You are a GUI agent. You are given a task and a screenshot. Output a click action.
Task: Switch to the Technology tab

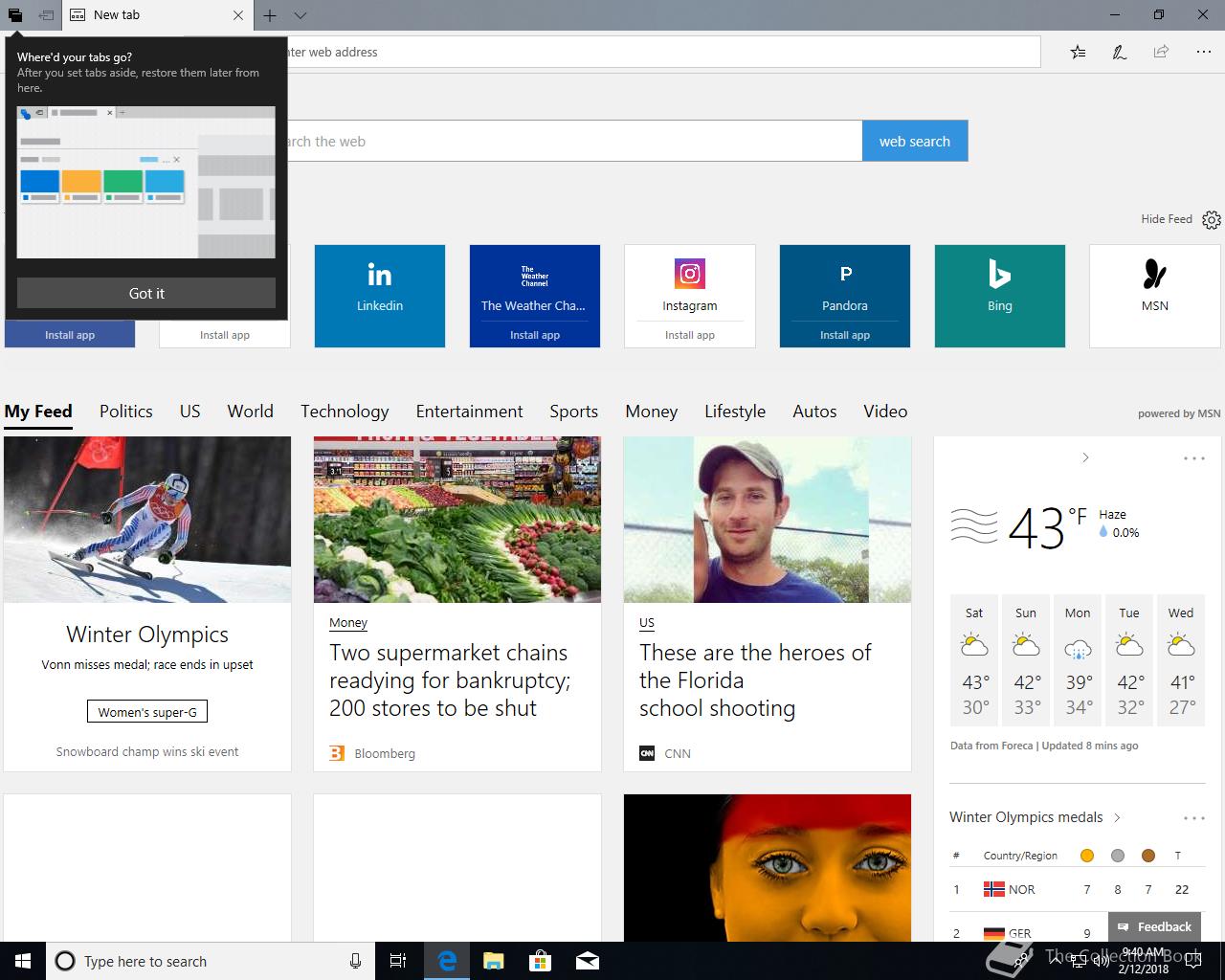click(345, 412)
